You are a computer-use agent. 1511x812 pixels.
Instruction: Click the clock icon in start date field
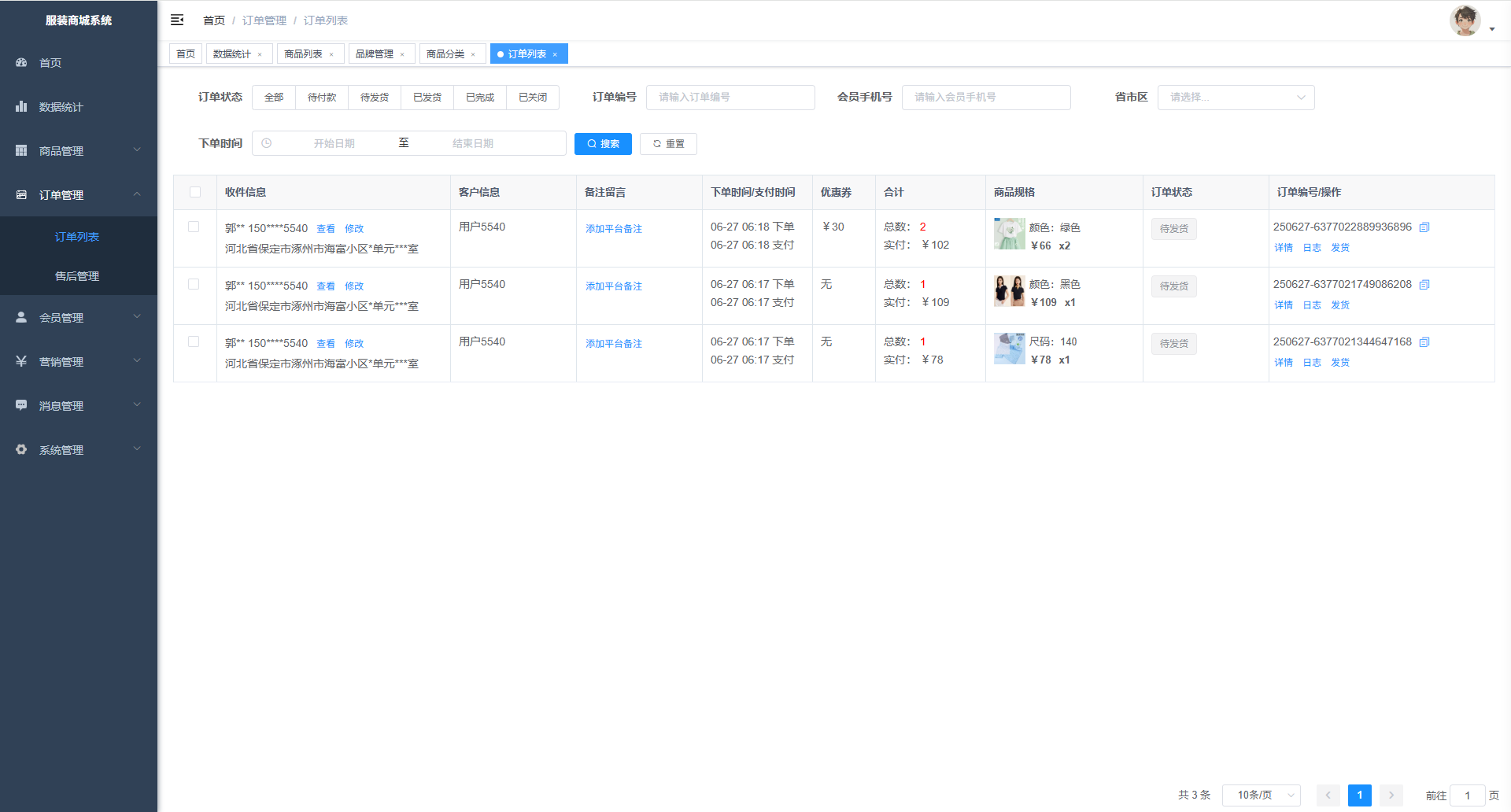pyautogui.click(x=267, y=143)
